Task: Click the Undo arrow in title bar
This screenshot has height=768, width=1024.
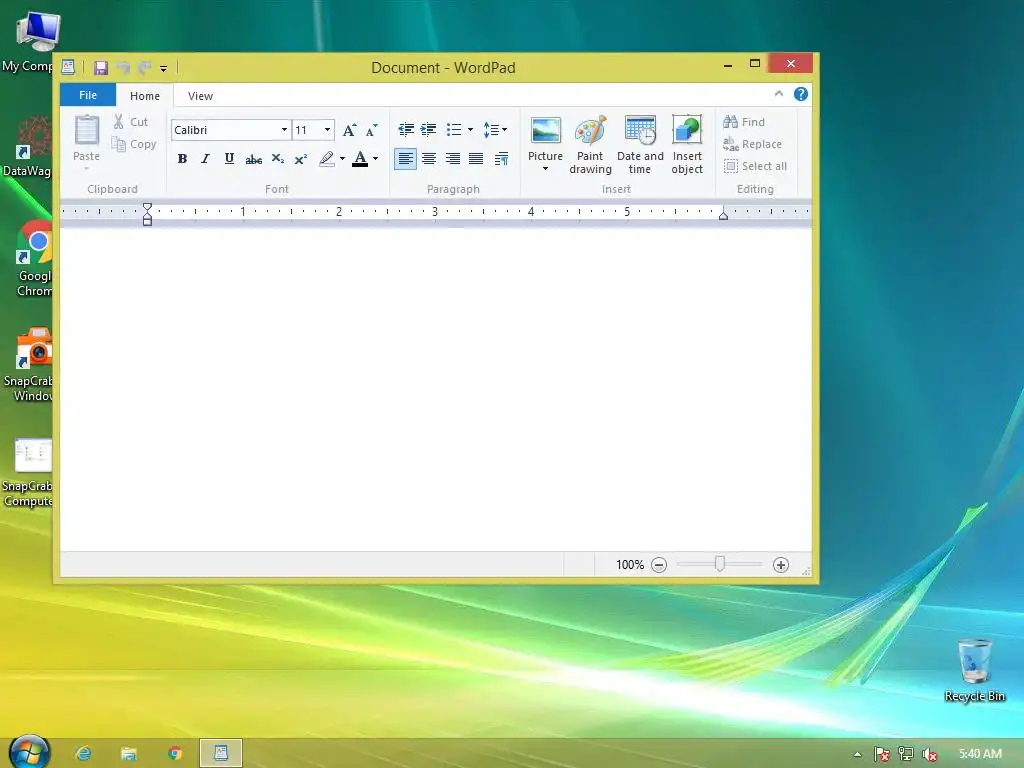Action: (x=123, y=67)
